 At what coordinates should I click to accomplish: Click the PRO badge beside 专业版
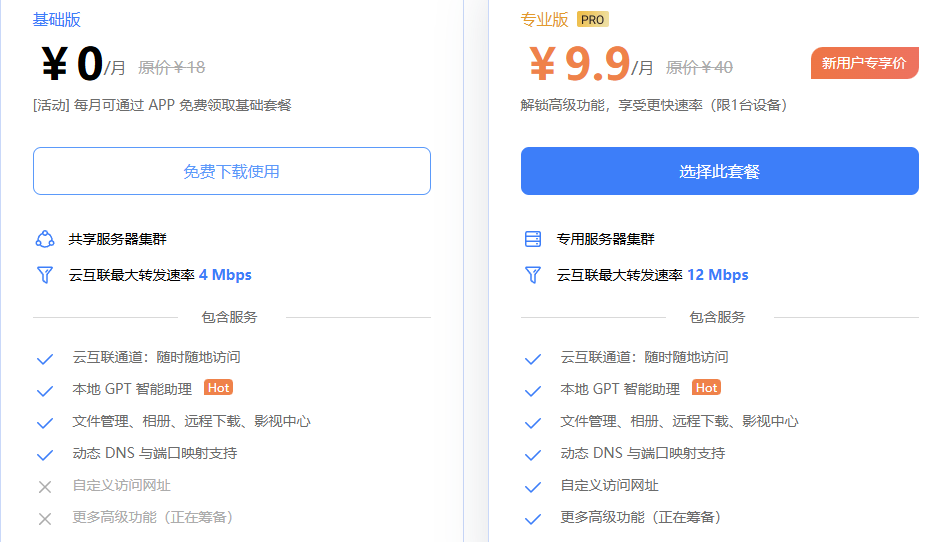pos(593,20)
